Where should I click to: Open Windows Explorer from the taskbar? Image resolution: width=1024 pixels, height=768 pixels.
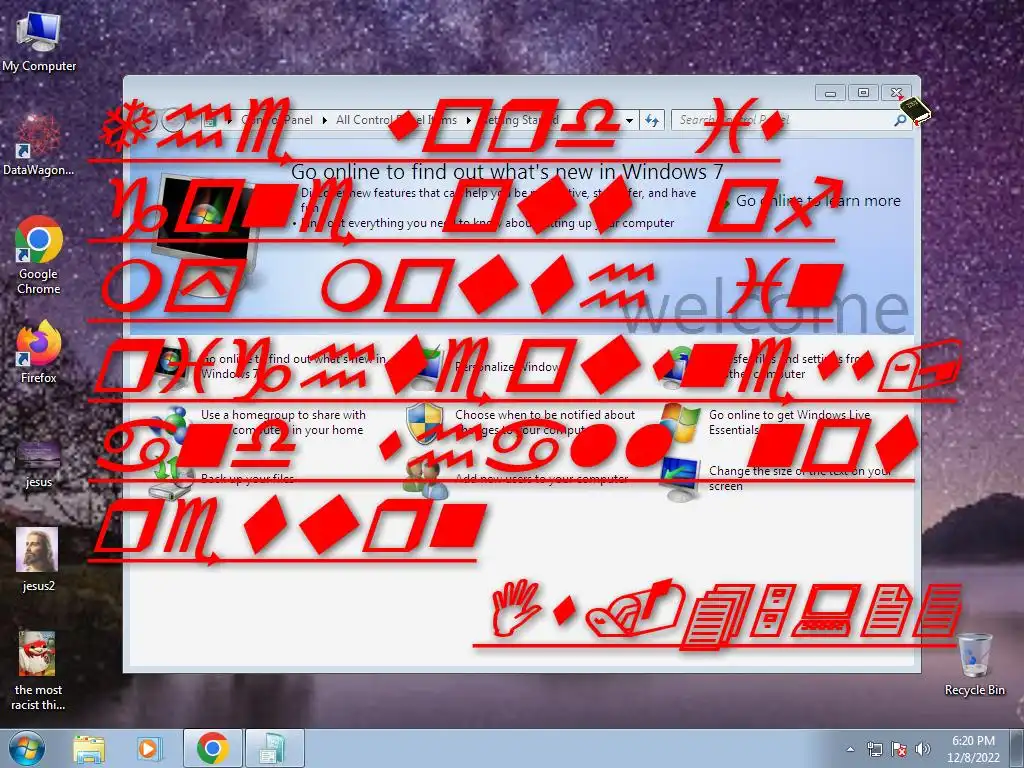[x=89, y=748]
